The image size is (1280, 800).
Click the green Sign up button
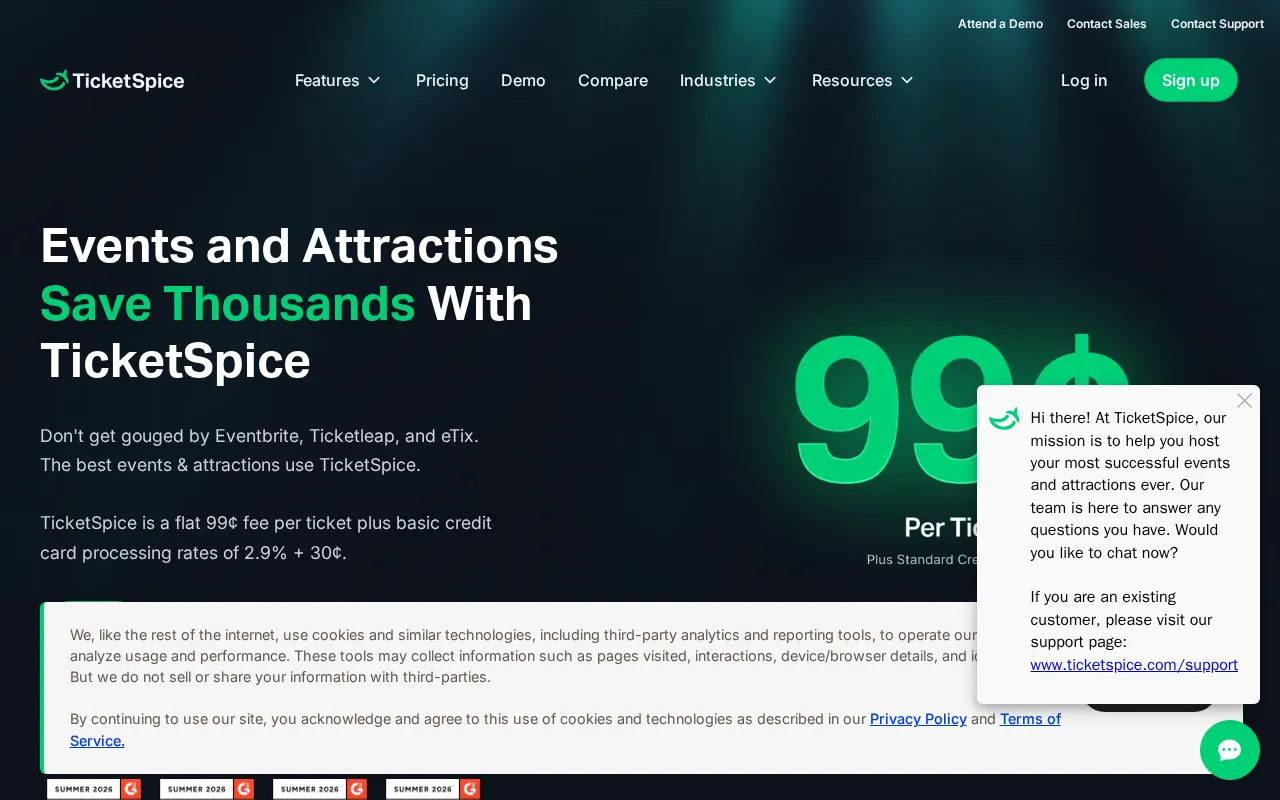(1191, 80)
